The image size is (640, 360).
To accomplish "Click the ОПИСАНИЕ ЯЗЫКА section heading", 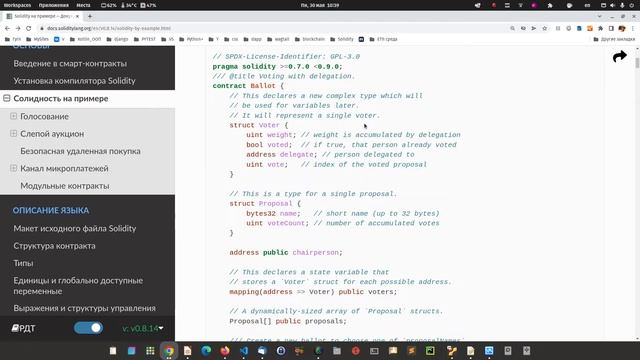I will (x=51, y=210).
